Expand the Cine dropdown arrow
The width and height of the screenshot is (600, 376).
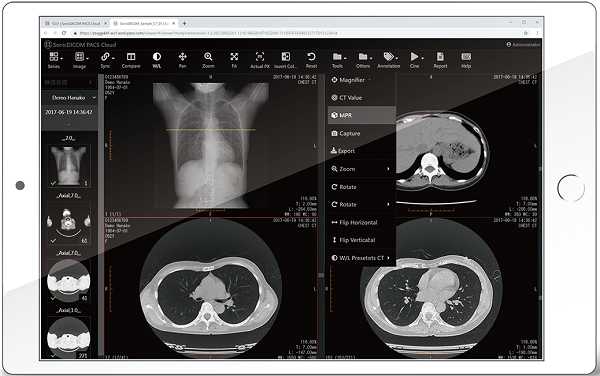point(422,59)
